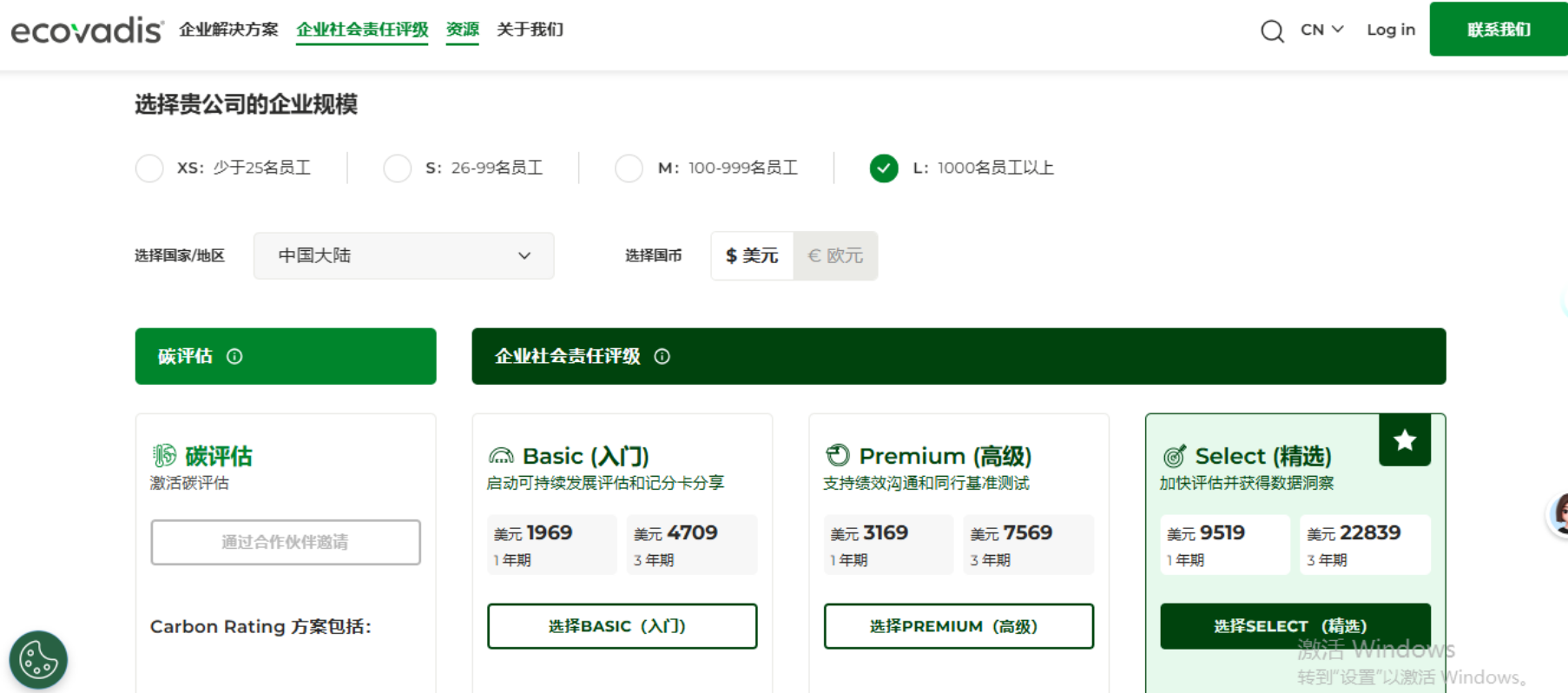Click the 加快评估并获得数据洞察 description
The height and width of the screenshot is (693, 1568).
(1247, 483)
